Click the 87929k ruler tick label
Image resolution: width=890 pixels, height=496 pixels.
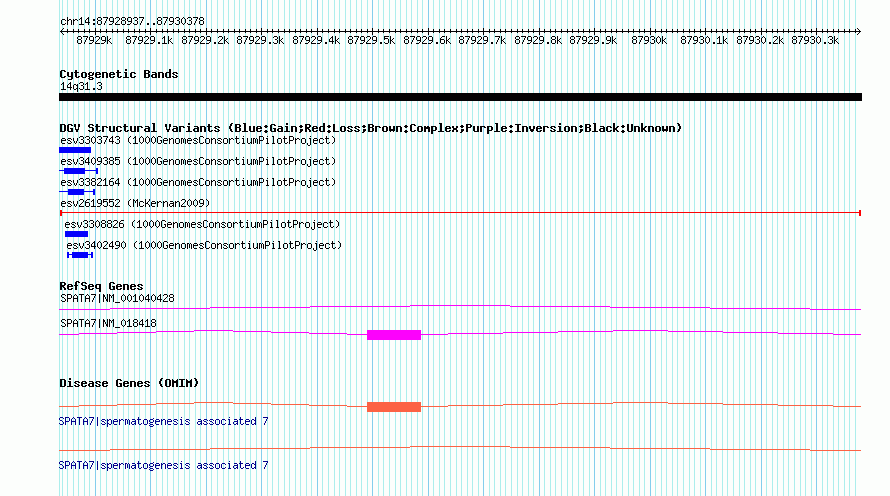(94, 40)
